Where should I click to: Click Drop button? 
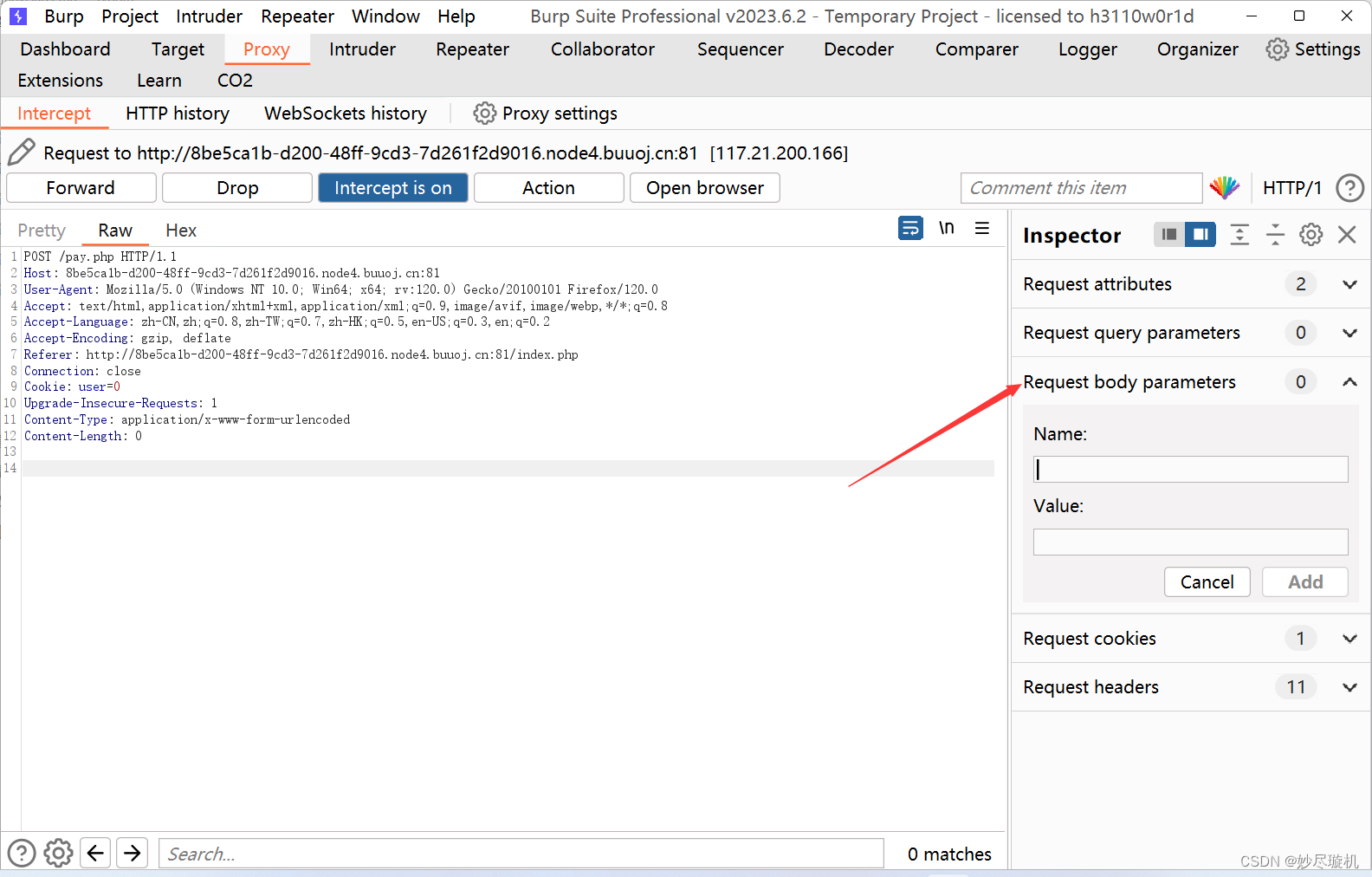tap(237, 188)
